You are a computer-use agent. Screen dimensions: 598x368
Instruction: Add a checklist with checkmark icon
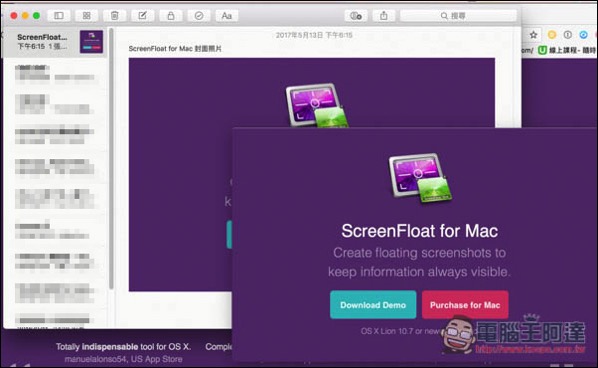[199, 16]
